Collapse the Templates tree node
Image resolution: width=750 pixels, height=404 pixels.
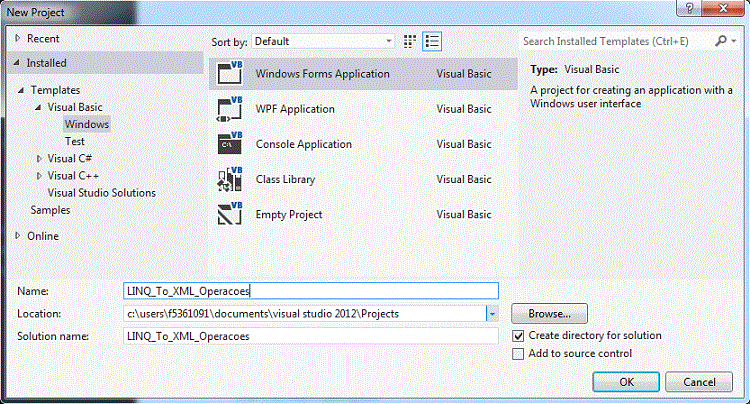[x=21, y=90]
